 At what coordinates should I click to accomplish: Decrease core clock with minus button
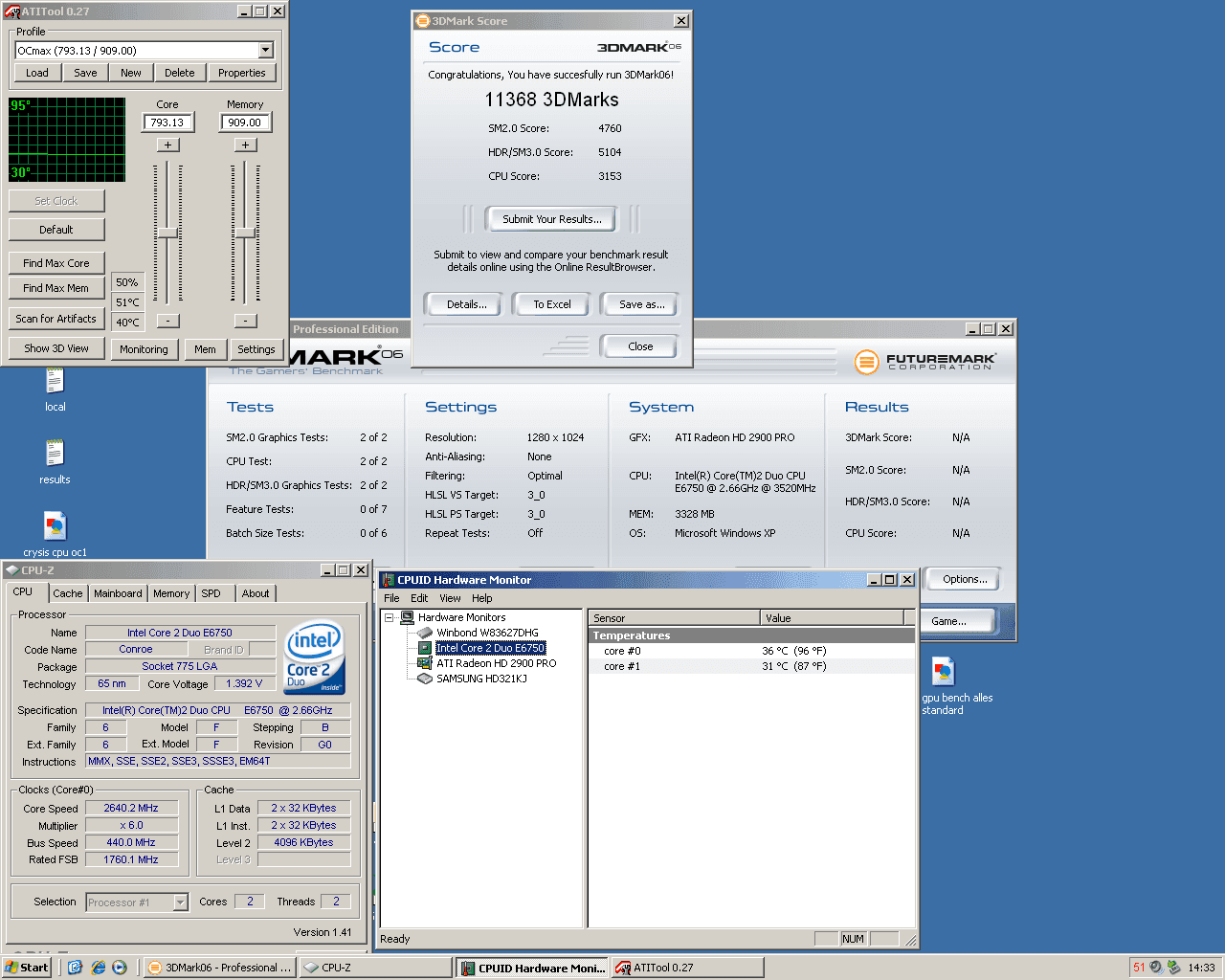(167, 321)
